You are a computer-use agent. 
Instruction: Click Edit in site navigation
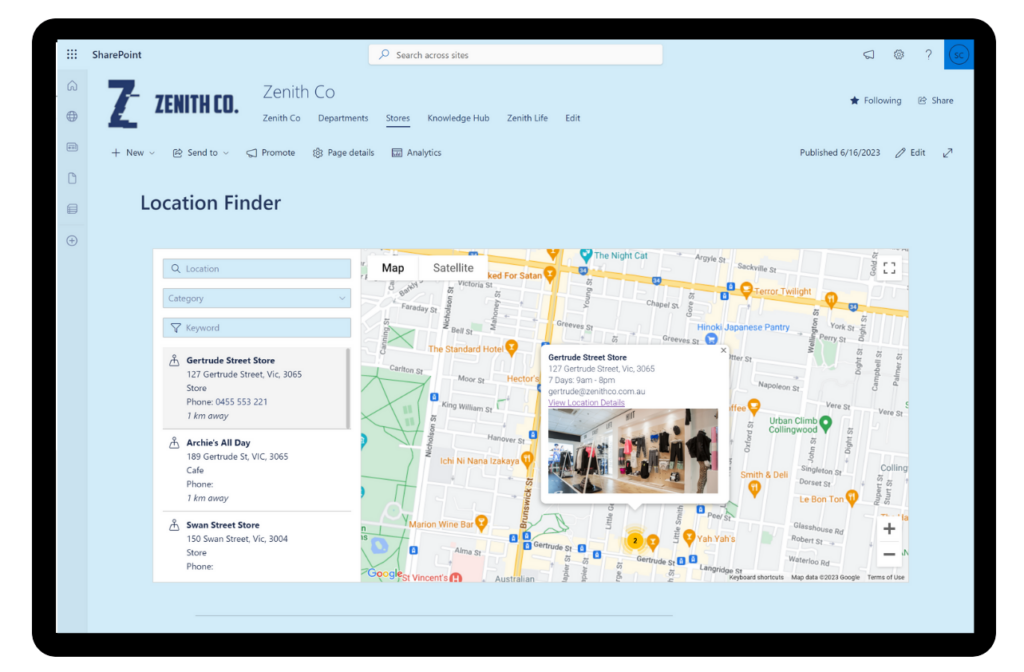[x=572, y=118]
